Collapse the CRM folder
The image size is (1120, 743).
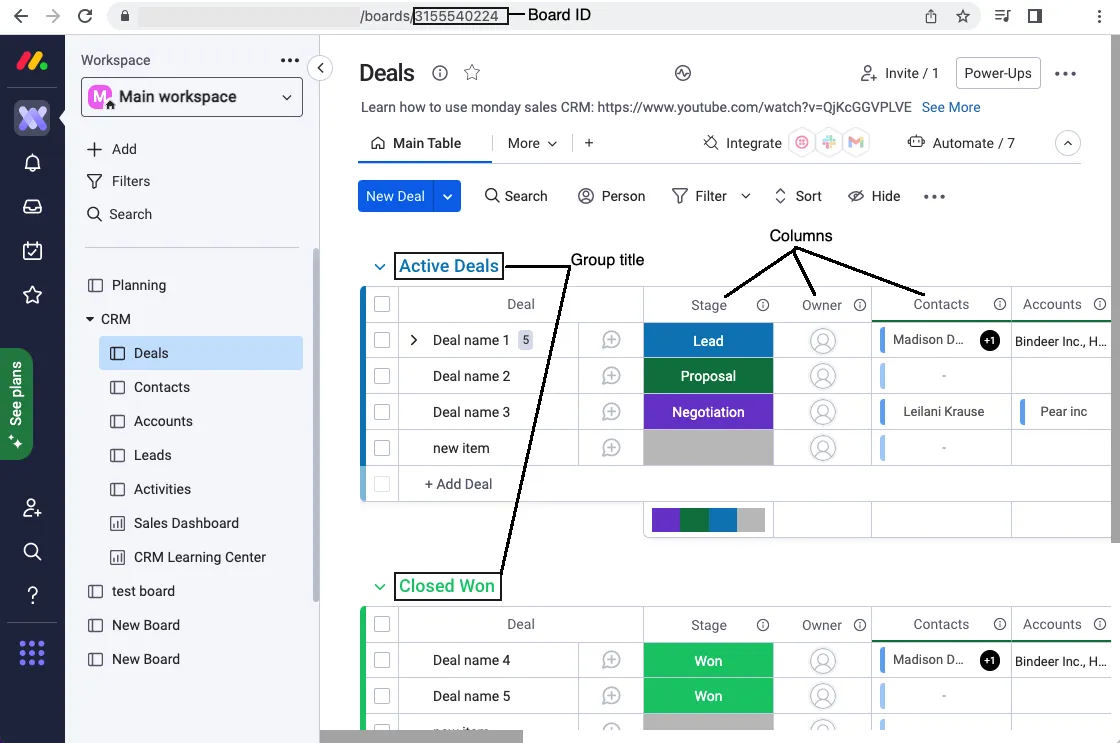coord(90,319)
